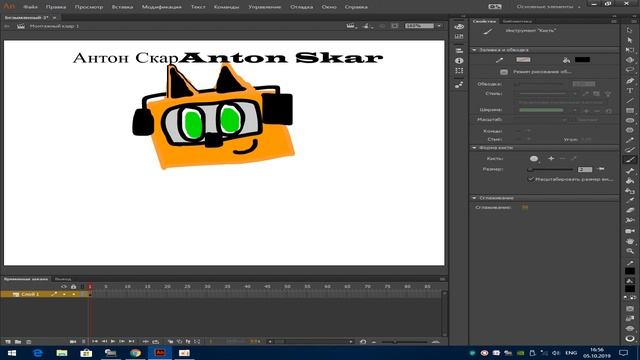Select the Oval tool
Viewport: 640px width, 360px height.
(x=629, y=120)
